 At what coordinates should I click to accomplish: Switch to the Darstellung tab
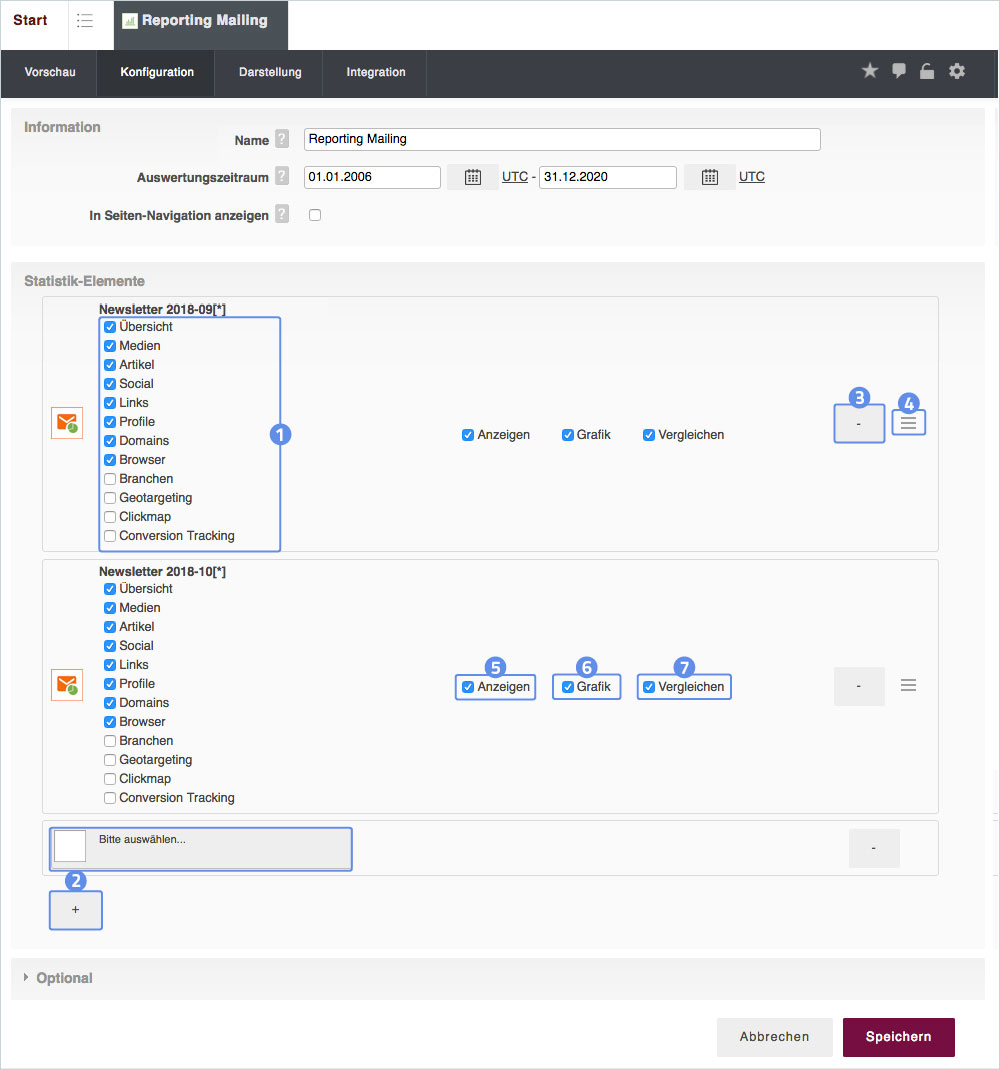[270, 72]
